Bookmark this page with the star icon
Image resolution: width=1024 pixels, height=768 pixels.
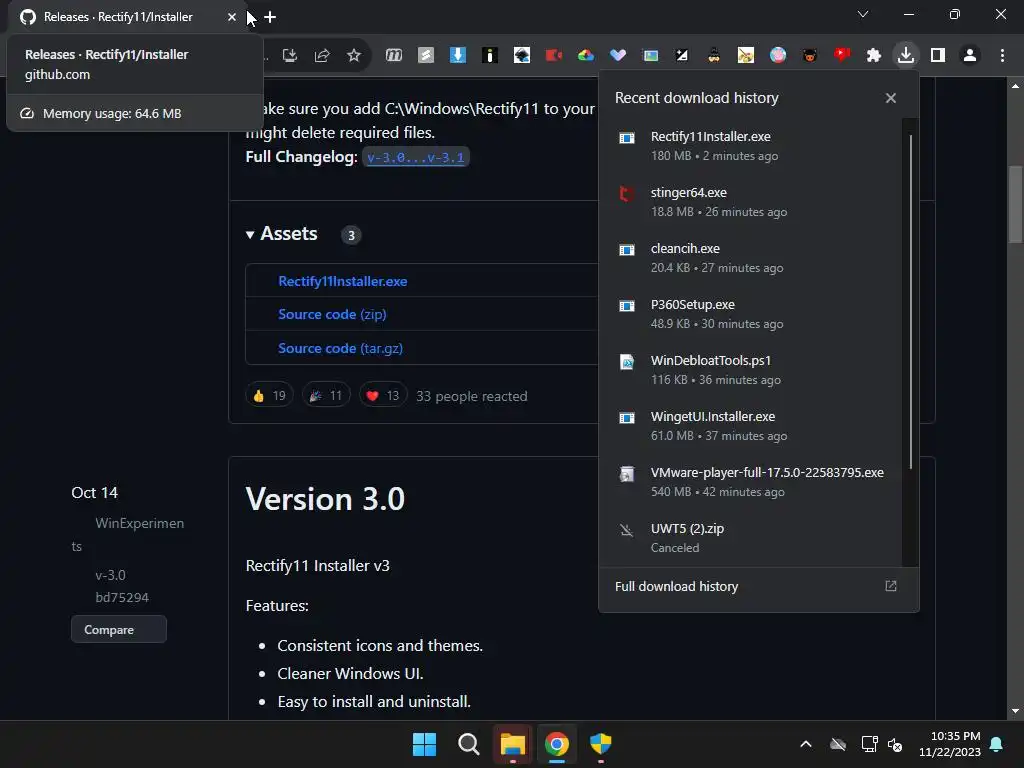click(354, 56)
